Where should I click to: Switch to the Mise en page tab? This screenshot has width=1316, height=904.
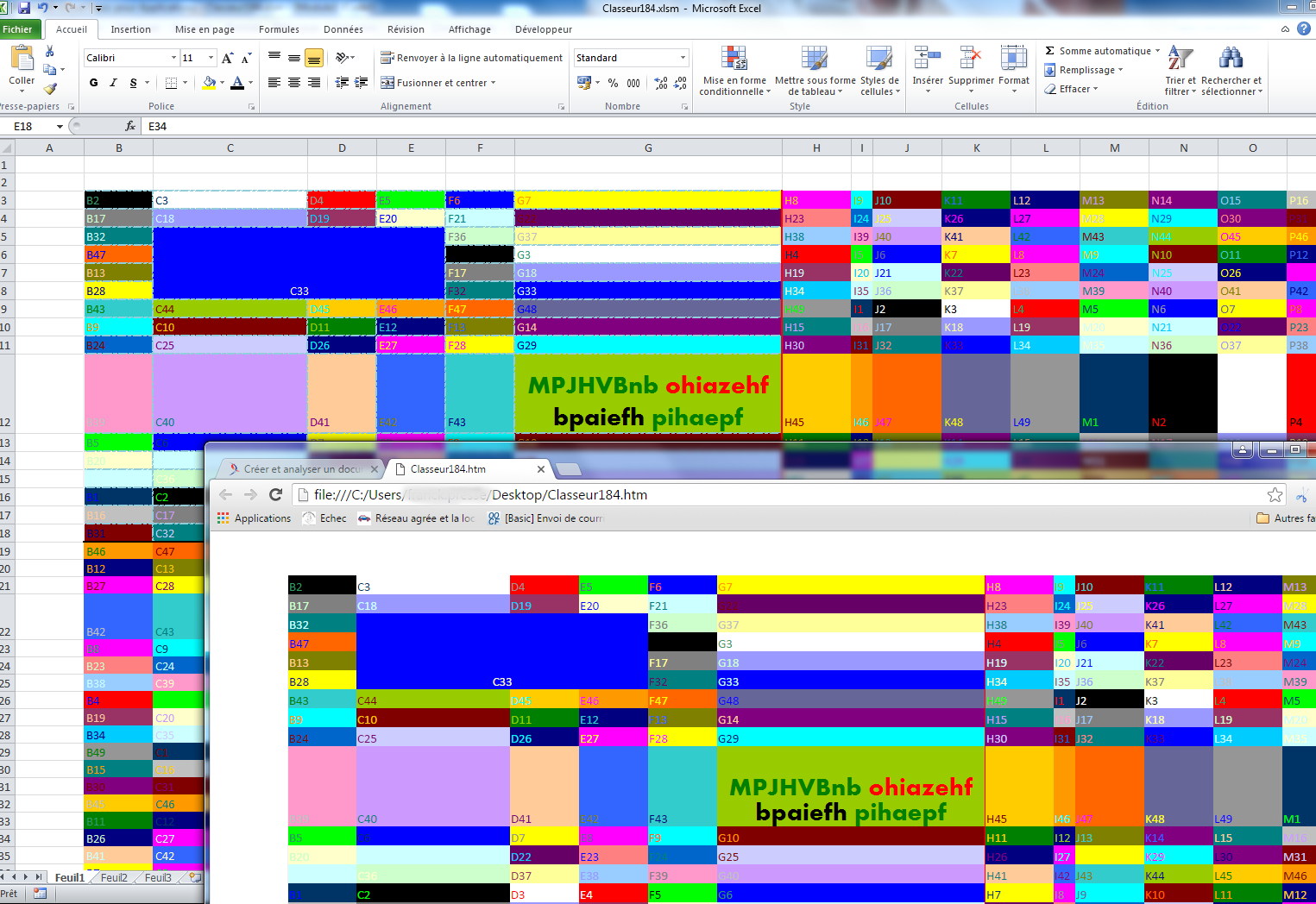[x=205, y=29]
